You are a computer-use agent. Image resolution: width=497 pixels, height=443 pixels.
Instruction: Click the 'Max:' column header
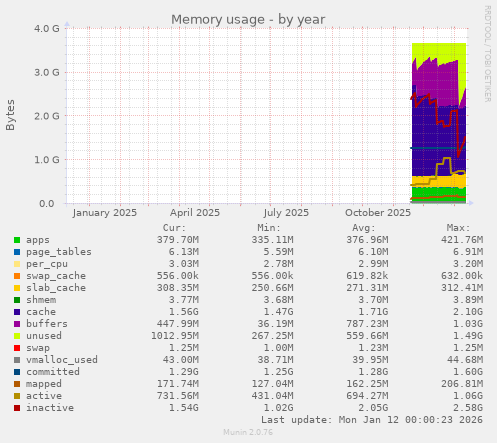(458, 228)
